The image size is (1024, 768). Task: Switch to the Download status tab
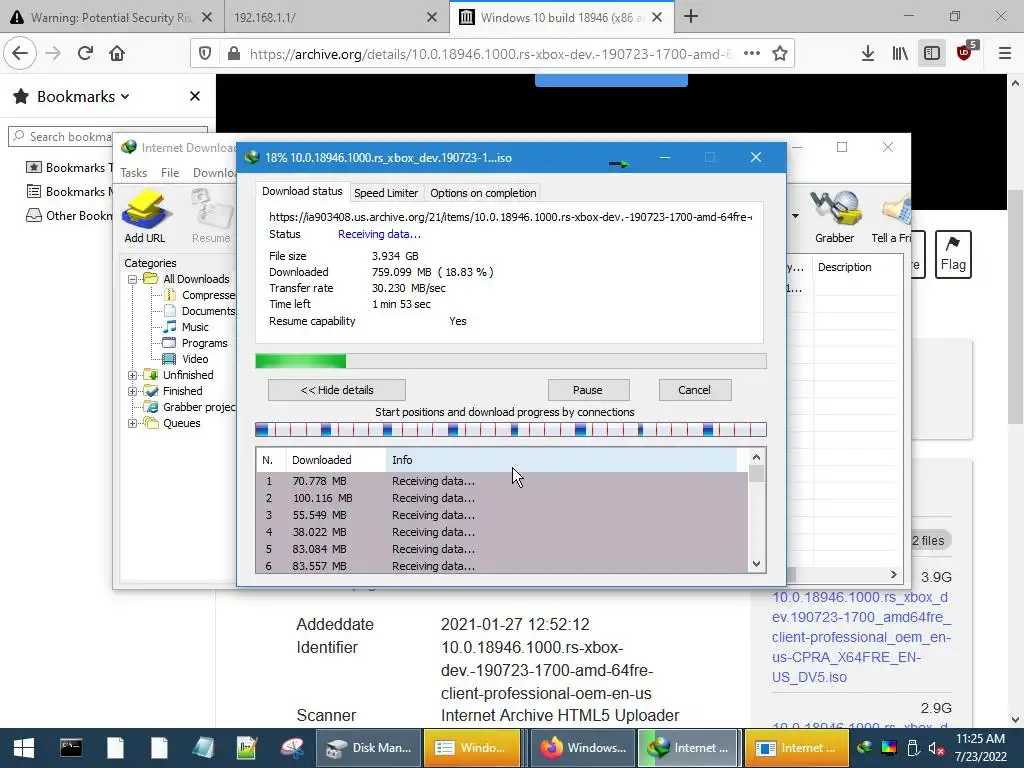point(302,191)
